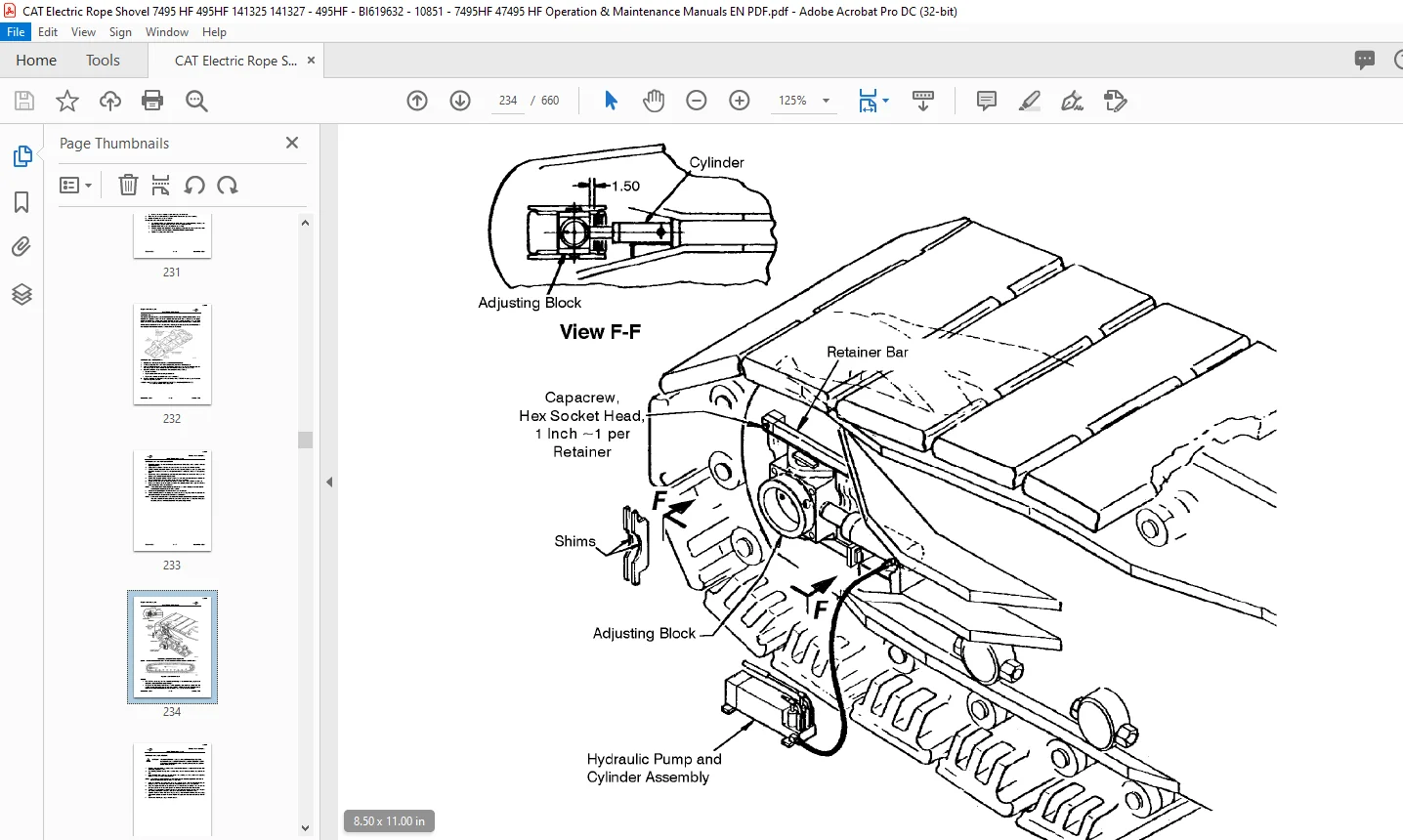Select page 234 thumbnail

tap(172, 647)
